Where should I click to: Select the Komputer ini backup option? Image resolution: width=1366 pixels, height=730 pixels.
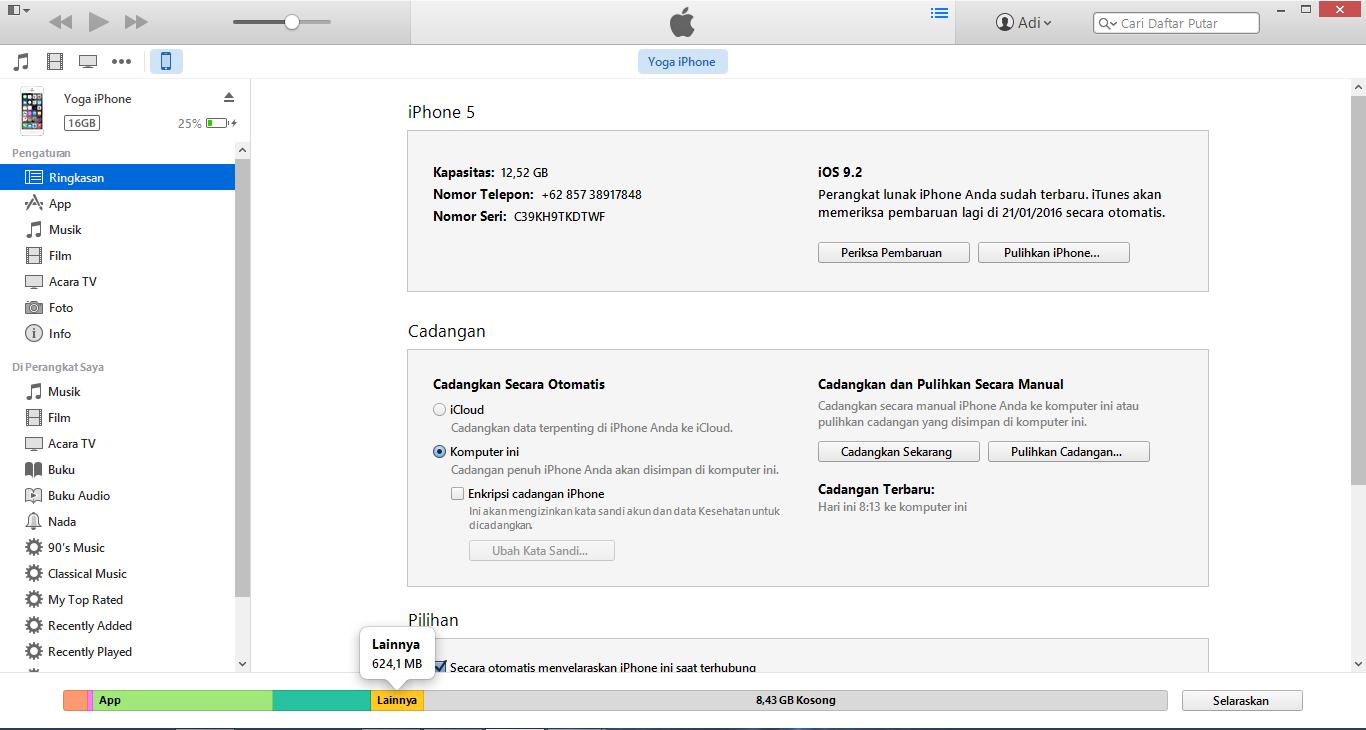coord(440,452)
